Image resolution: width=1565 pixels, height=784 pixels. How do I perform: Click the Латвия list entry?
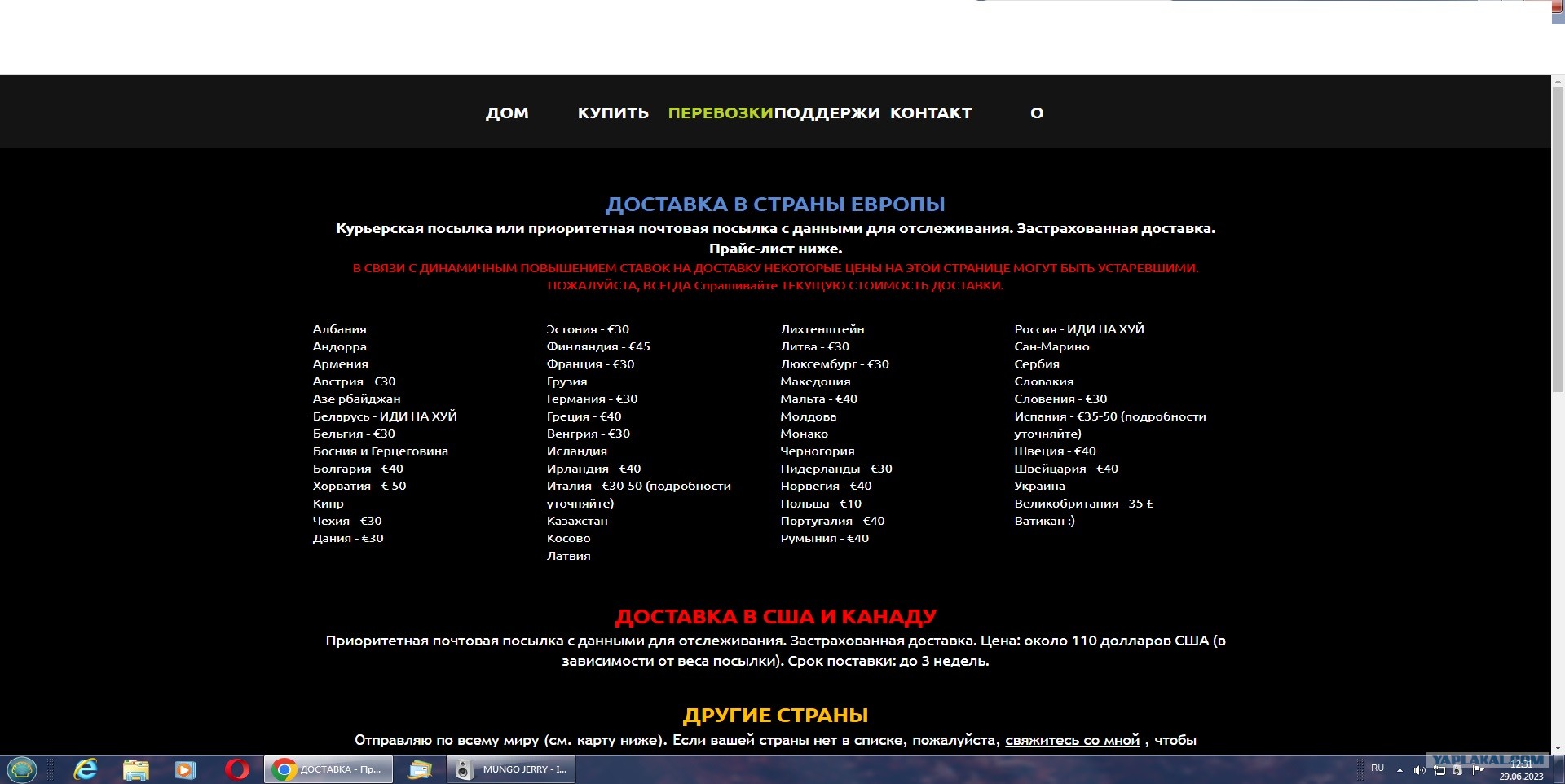[568, 556]
